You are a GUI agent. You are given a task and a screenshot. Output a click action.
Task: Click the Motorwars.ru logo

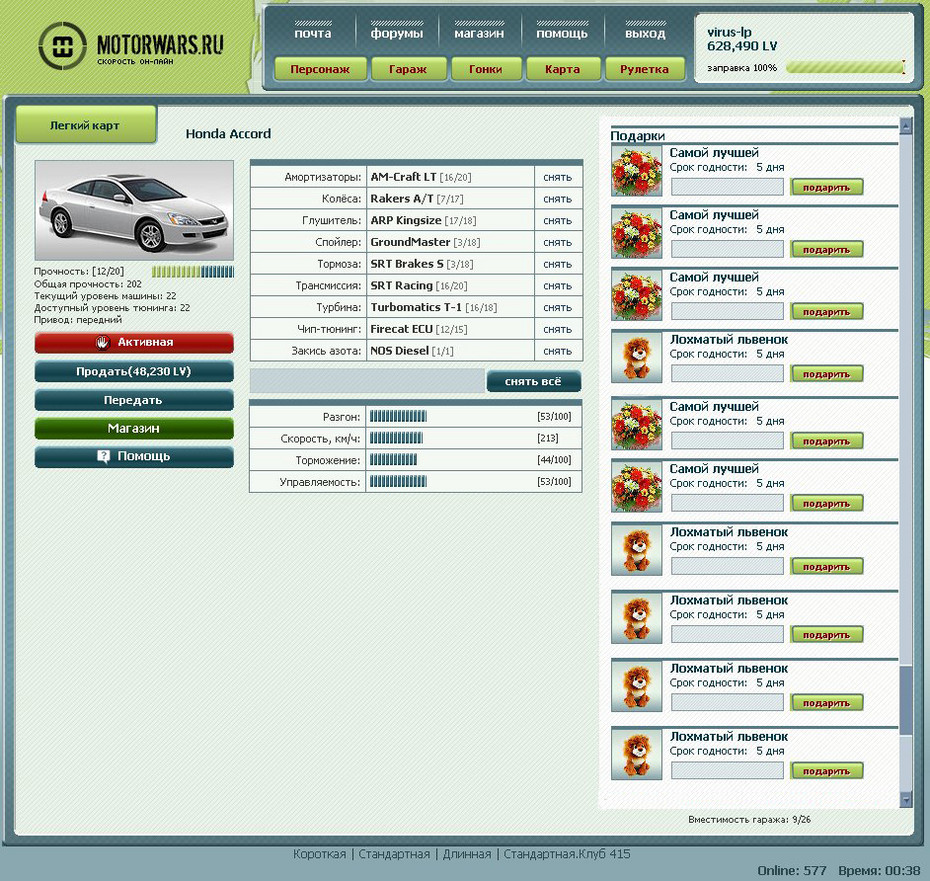(x=132, y=46)
